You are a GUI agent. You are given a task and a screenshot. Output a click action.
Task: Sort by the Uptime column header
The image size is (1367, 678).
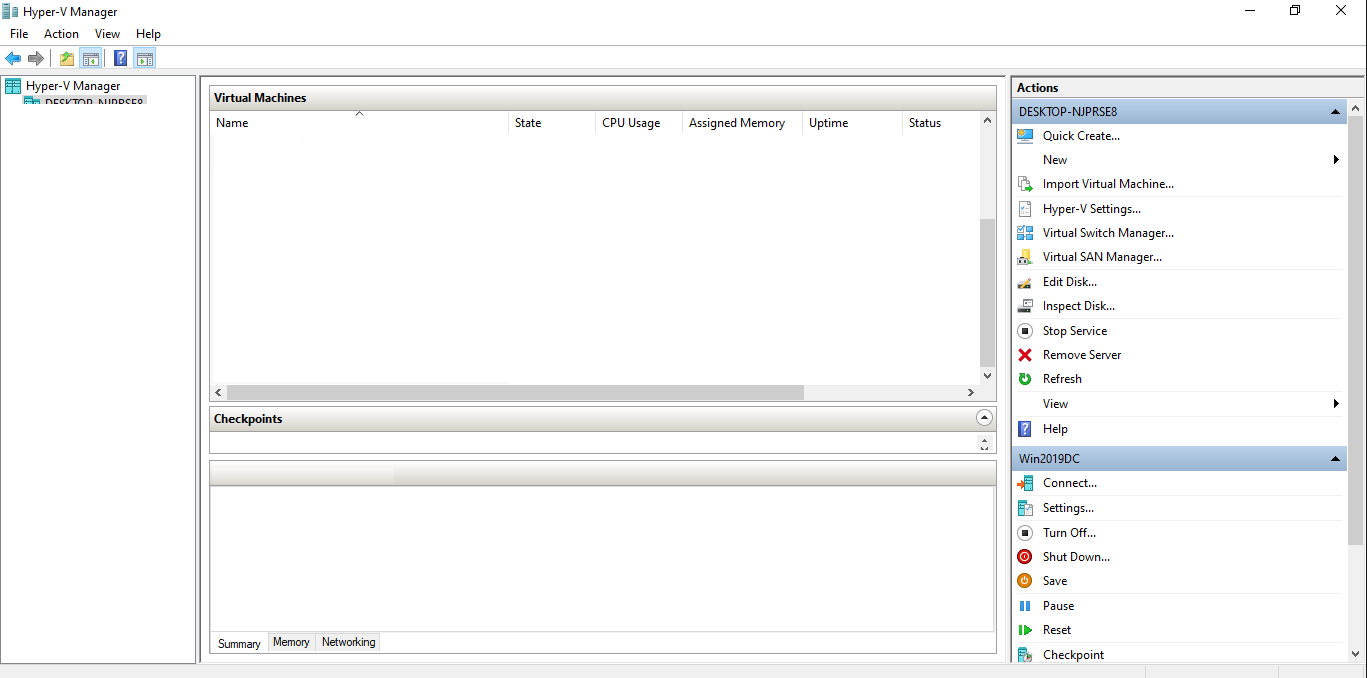(852, 123)
